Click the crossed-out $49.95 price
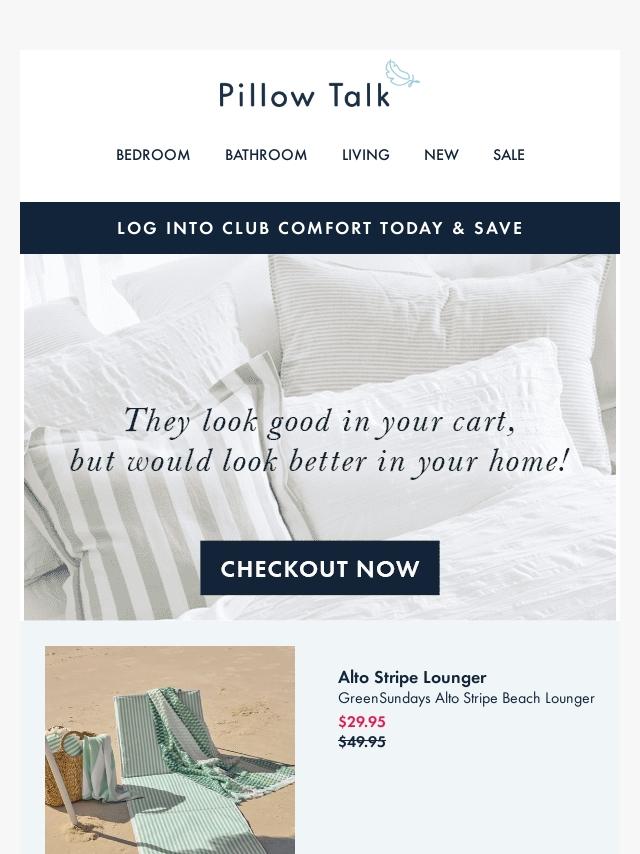This screenshot has height=854, width=640. [x=362, y=742]
